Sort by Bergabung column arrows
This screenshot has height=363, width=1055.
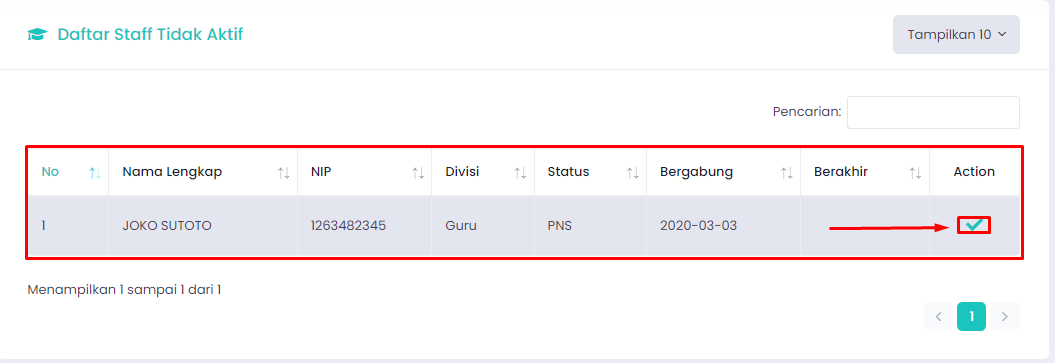[x=787, y=173]
